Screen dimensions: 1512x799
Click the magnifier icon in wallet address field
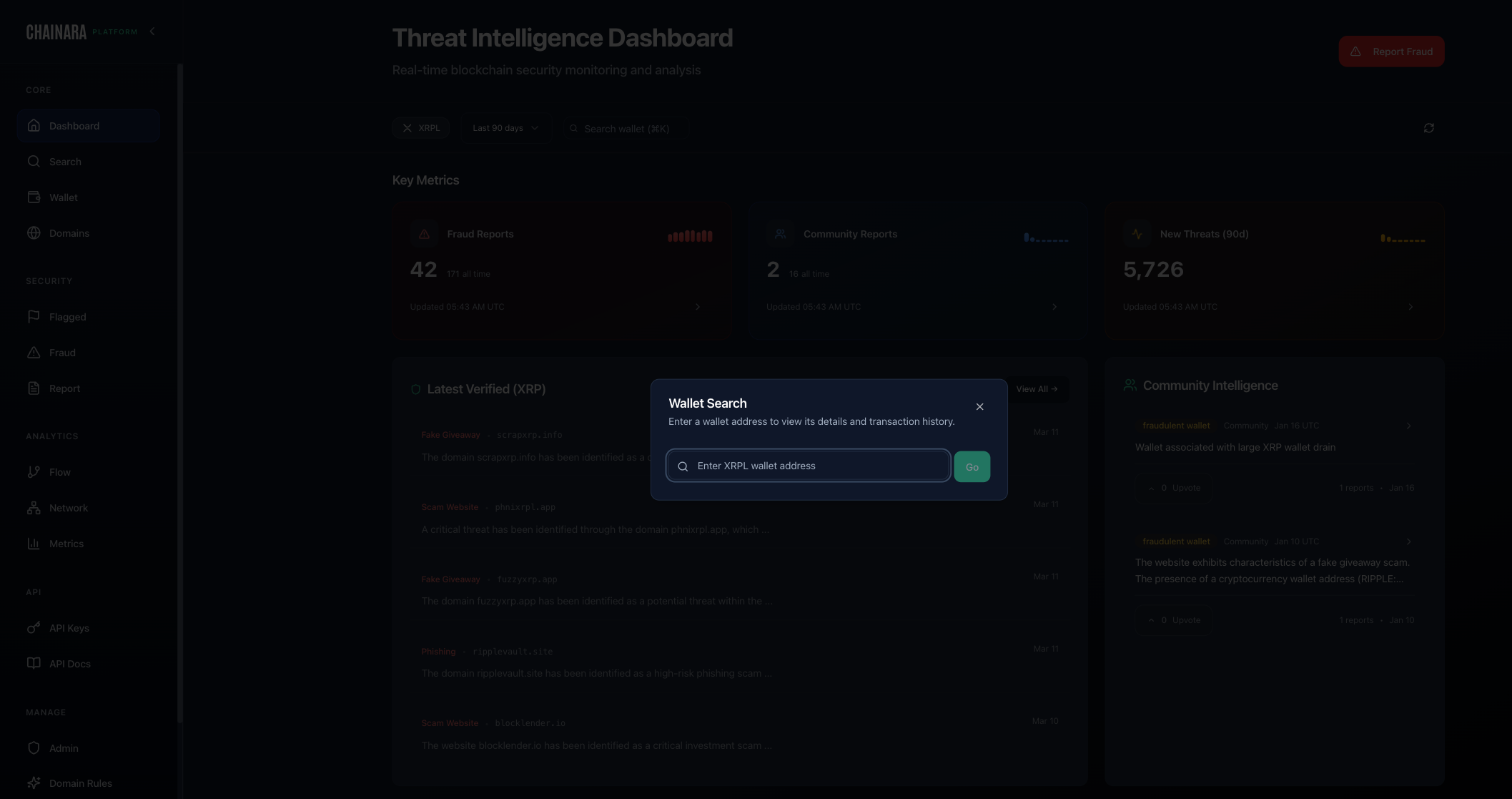click(683, 466)
